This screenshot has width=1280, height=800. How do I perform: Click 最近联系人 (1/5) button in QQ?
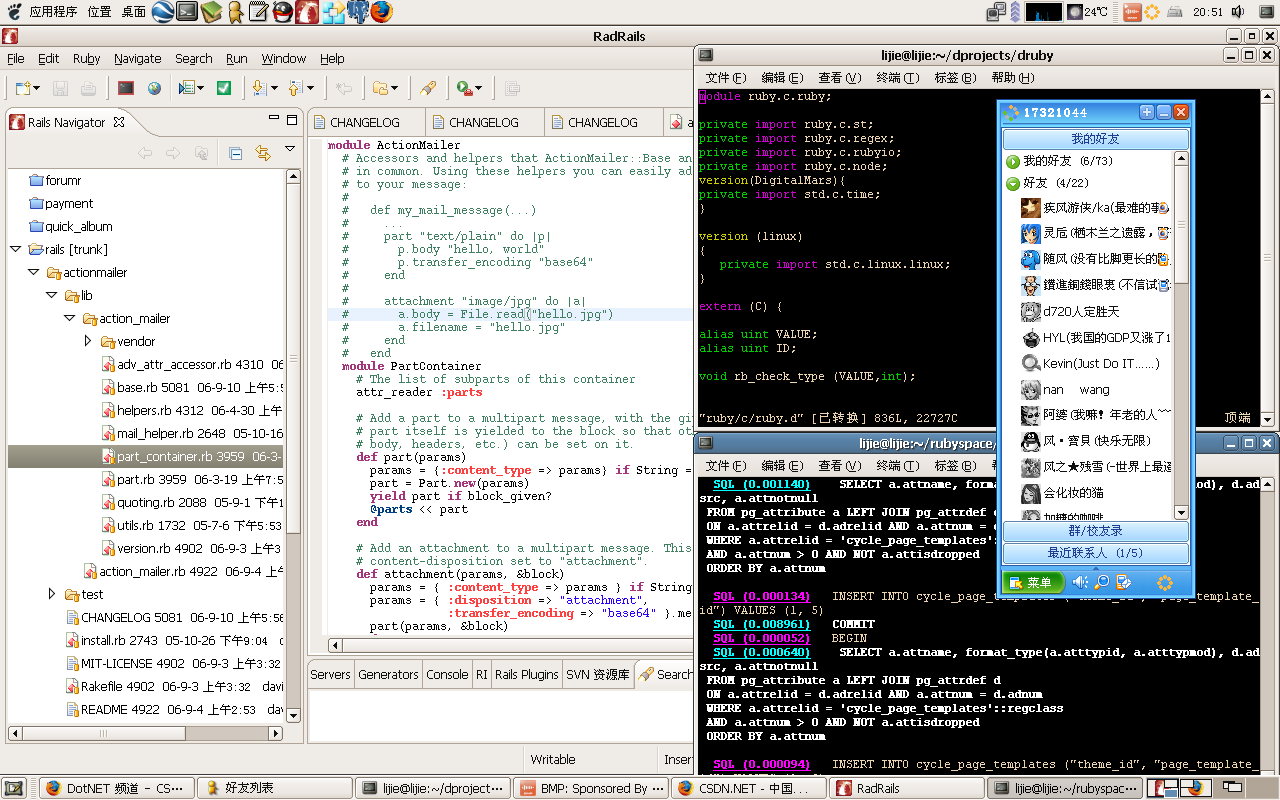click(1096, 553)
